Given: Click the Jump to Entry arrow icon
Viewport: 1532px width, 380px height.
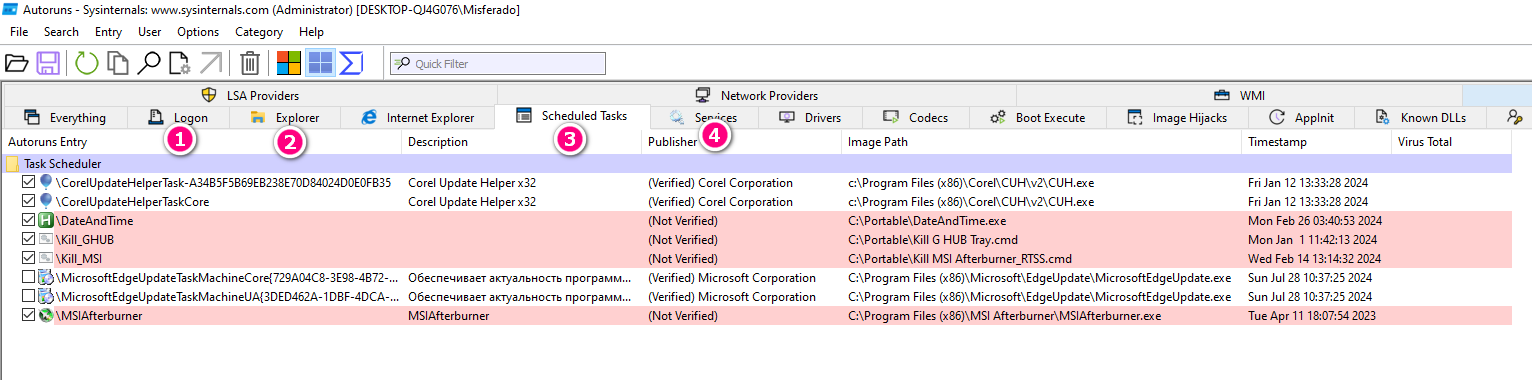Looking at the screenshot, I should tap(211, 64).
